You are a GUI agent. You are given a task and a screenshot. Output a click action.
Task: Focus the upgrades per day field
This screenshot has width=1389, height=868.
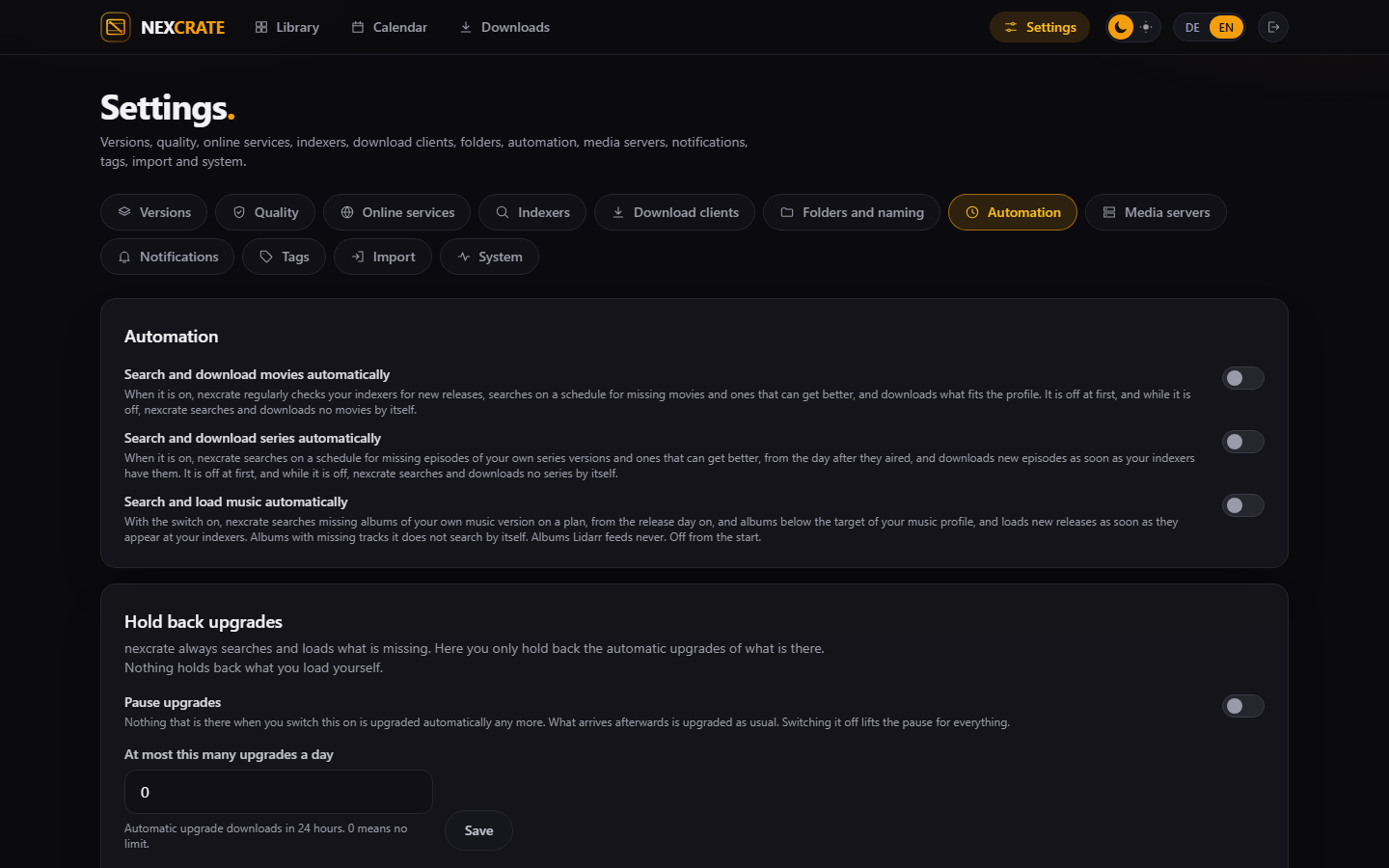279,792
